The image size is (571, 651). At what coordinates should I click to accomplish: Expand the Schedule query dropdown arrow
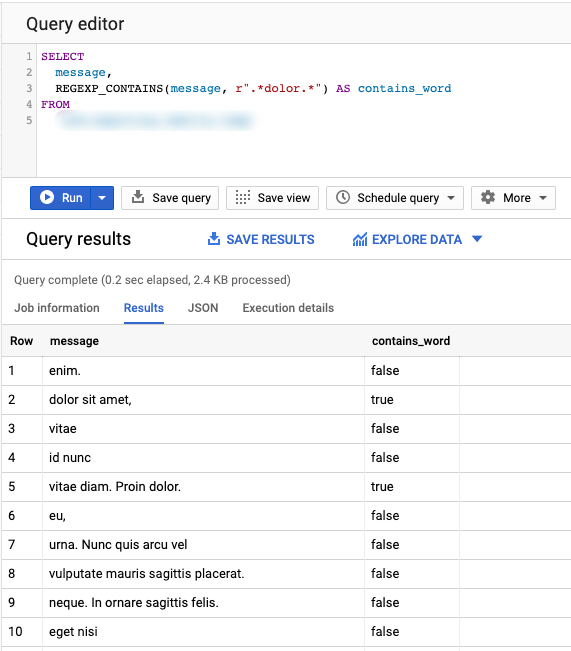(451, 198)
